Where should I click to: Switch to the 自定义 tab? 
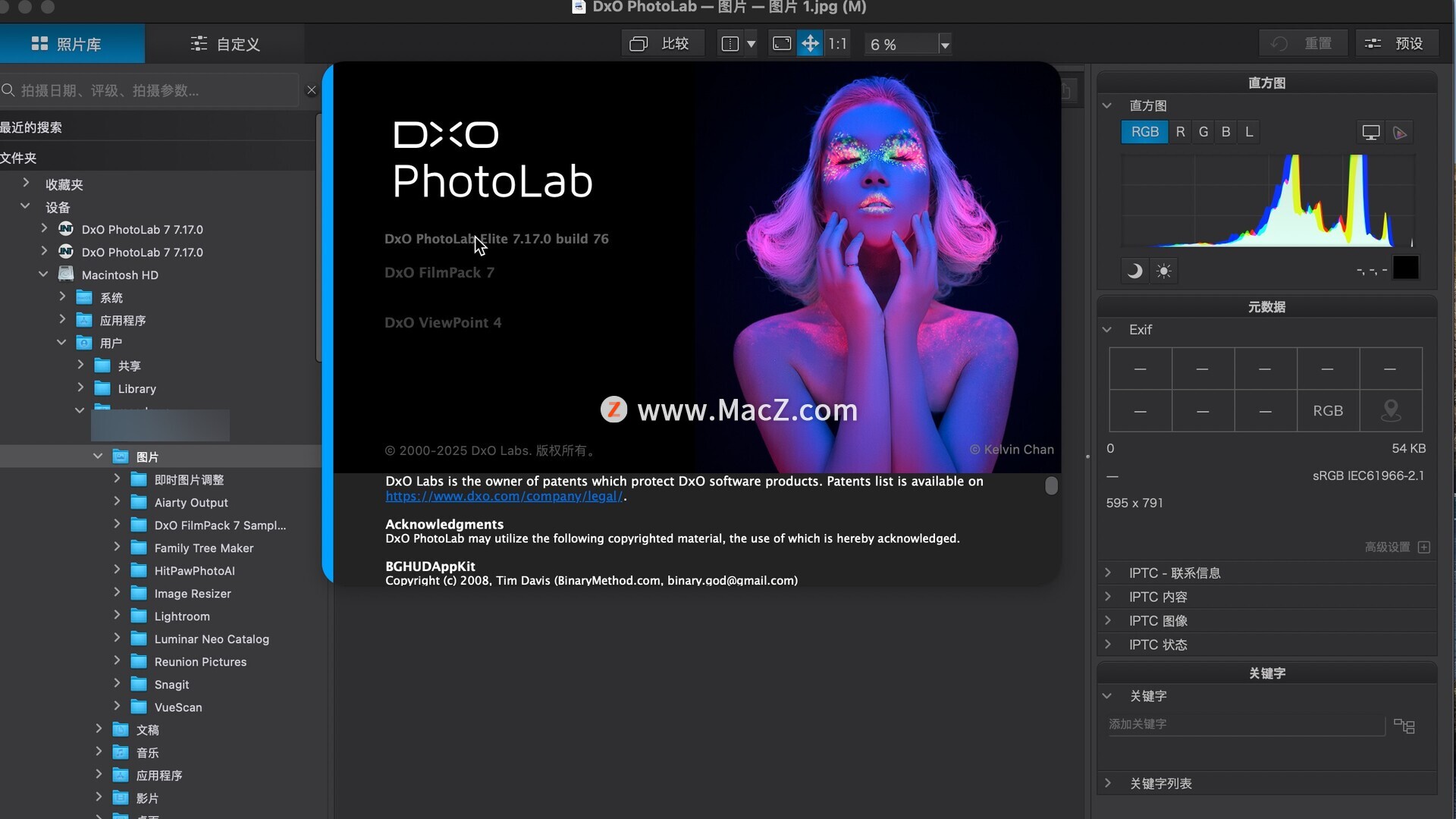point(225,44)
